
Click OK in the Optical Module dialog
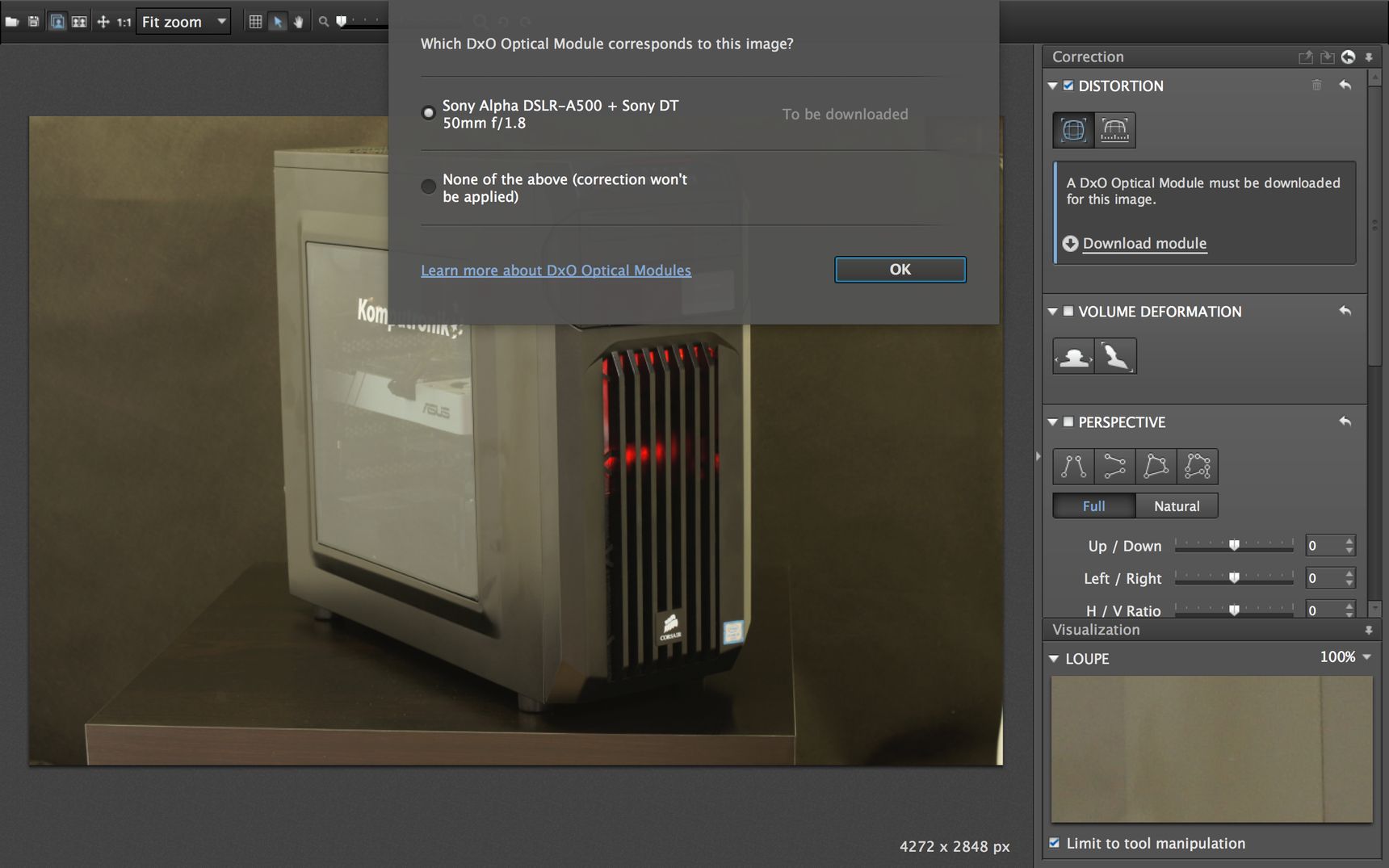[900, 270]
